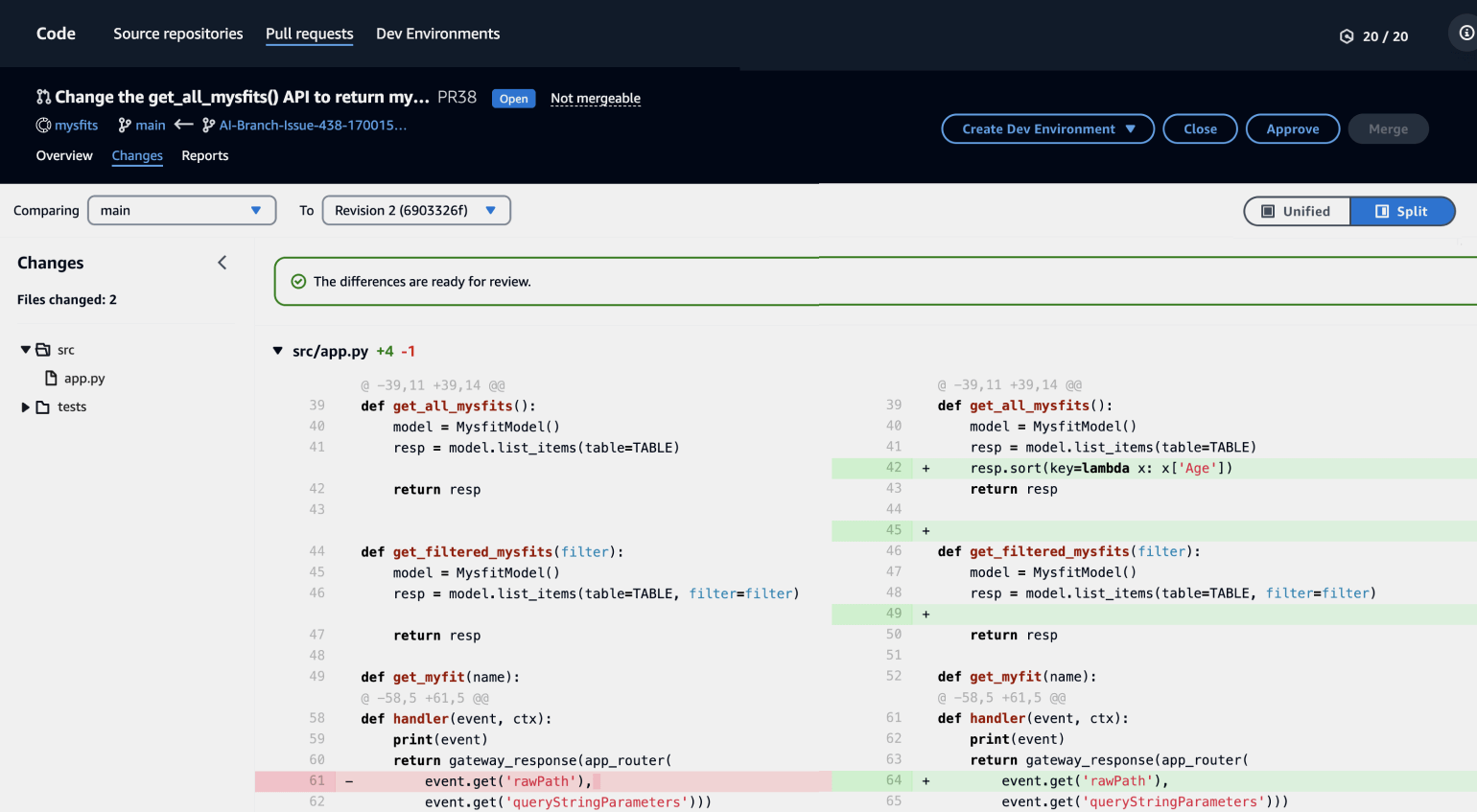
Task: Click left hunk header @ -58,5 +61,5
Action: tap(425, 698)
